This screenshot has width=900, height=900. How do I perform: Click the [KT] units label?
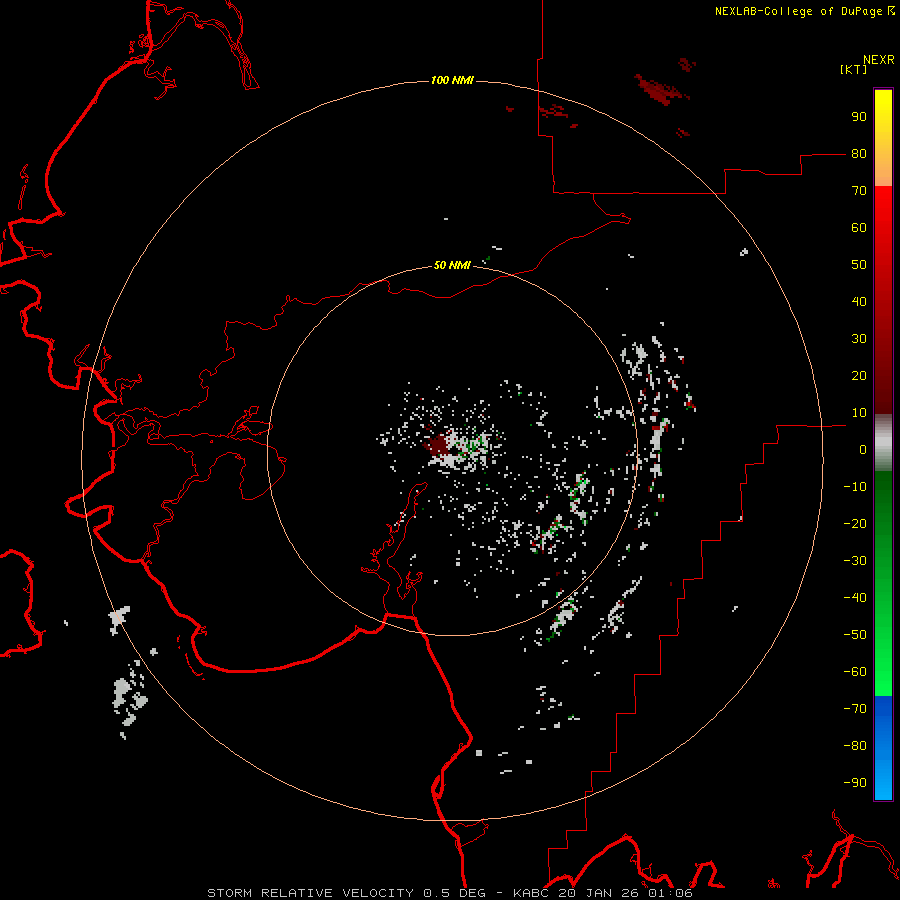(854, 69)
